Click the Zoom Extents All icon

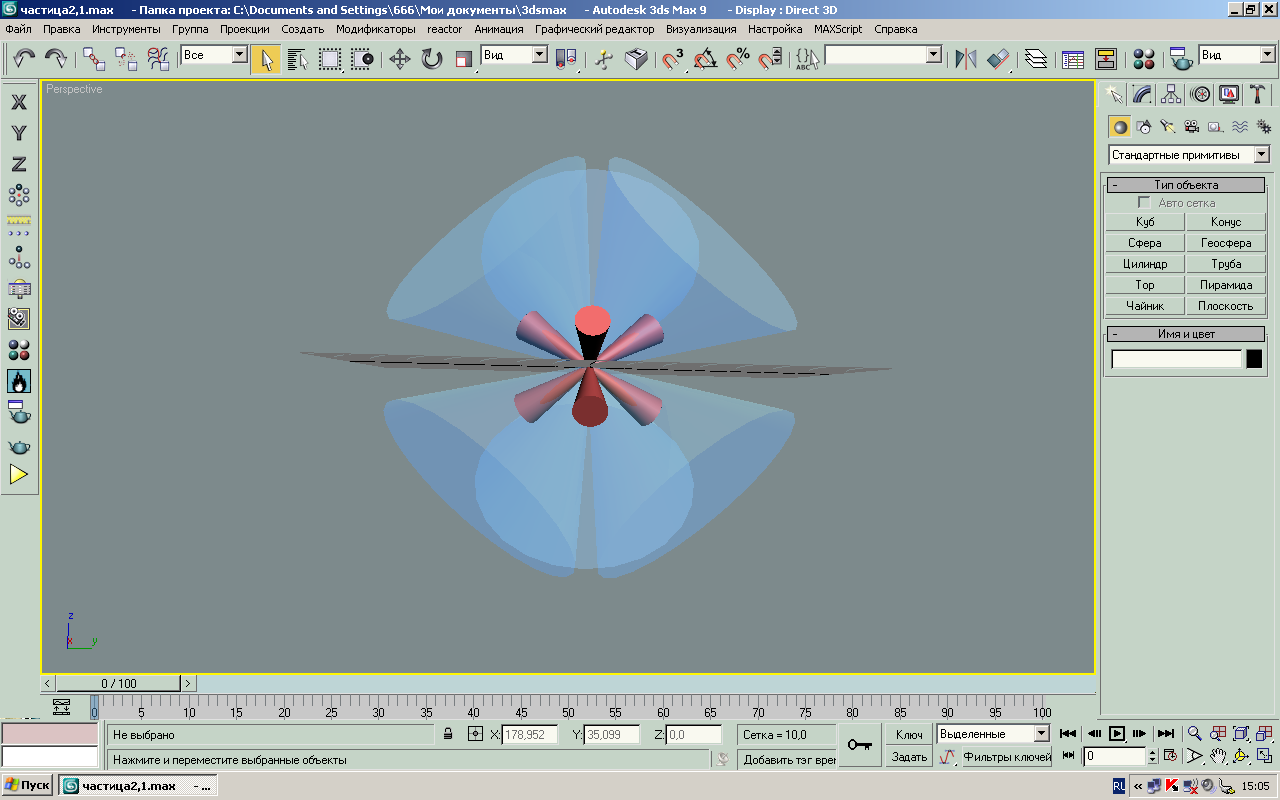click(x=1264, y=734)
